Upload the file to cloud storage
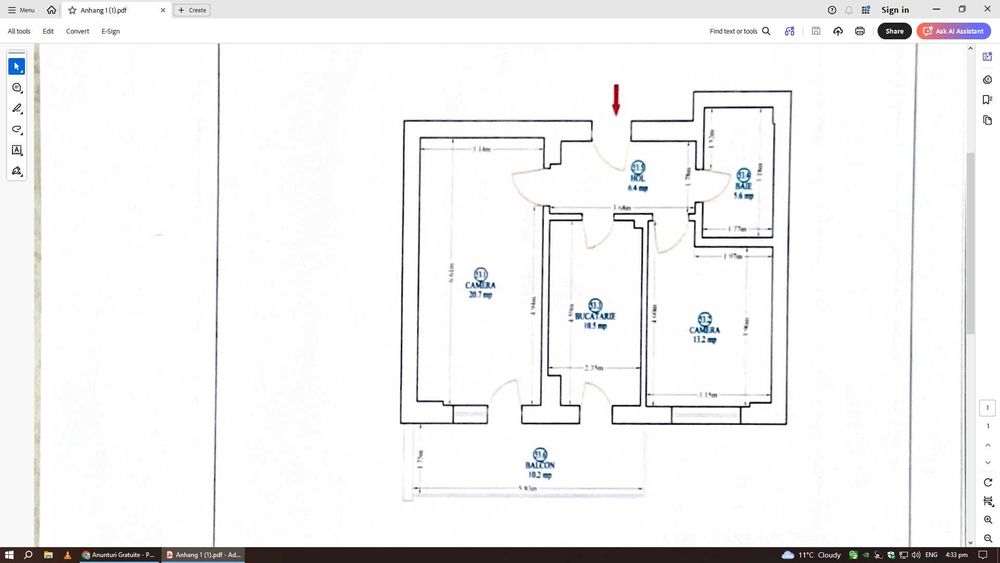The height and width of the screenshot is (563, 1000). [838, 31]
